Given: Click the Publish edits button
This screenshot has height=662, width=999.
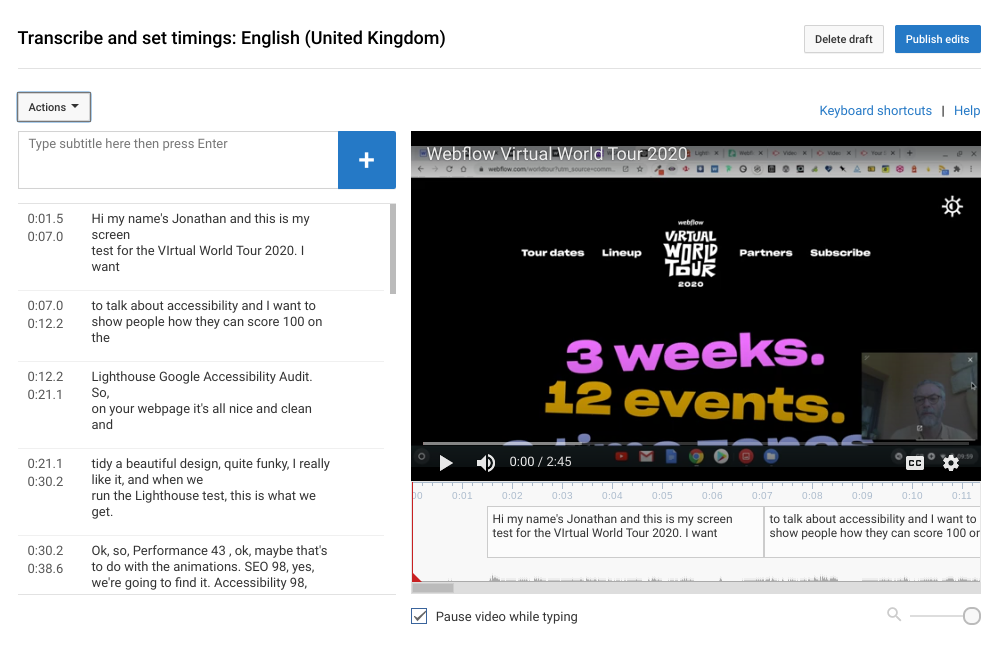Looking at the screenshot, I should 937,39.
